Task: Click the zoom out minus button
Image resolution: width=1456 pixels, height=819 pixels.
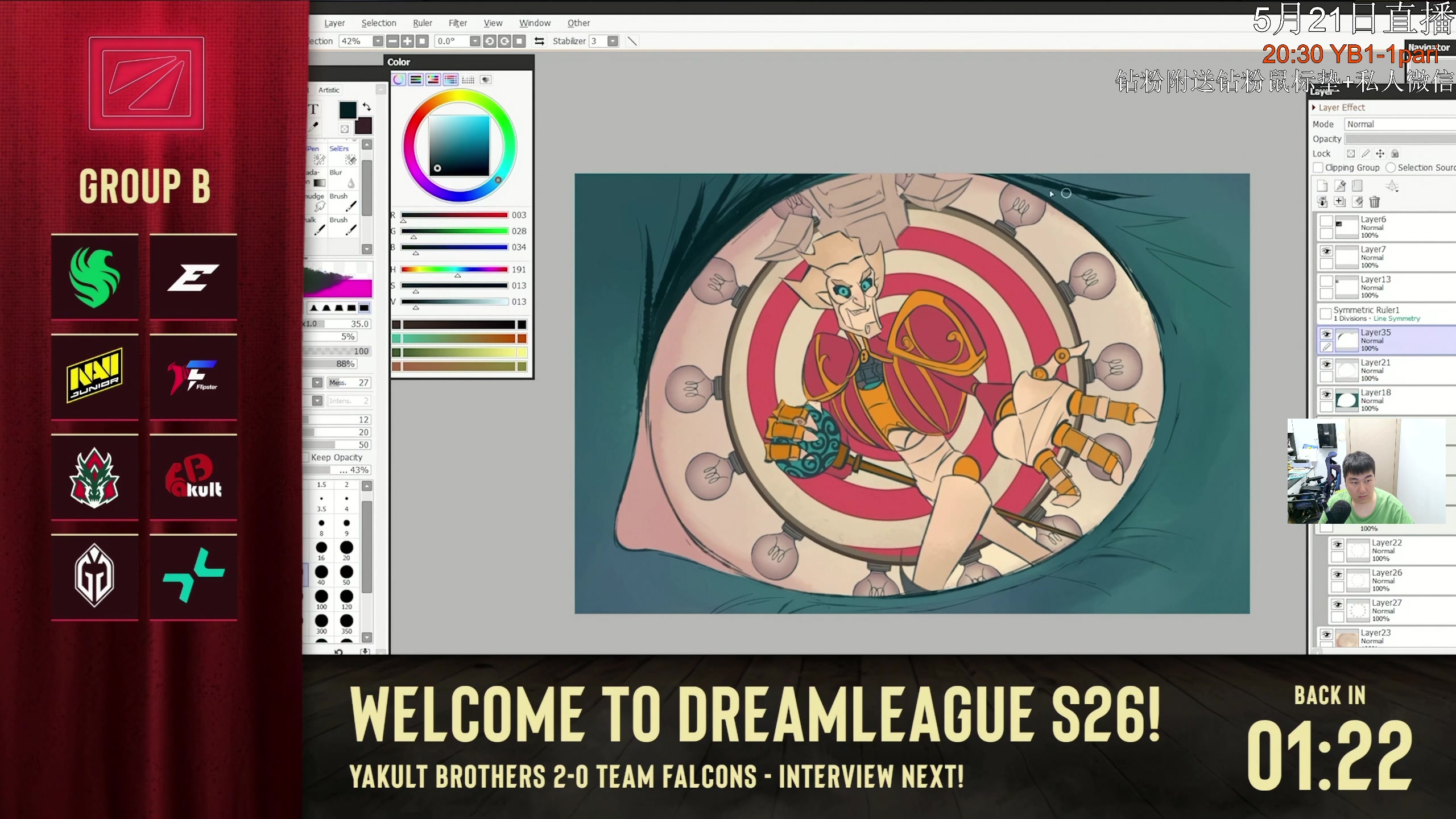Action: click(392, 41)
